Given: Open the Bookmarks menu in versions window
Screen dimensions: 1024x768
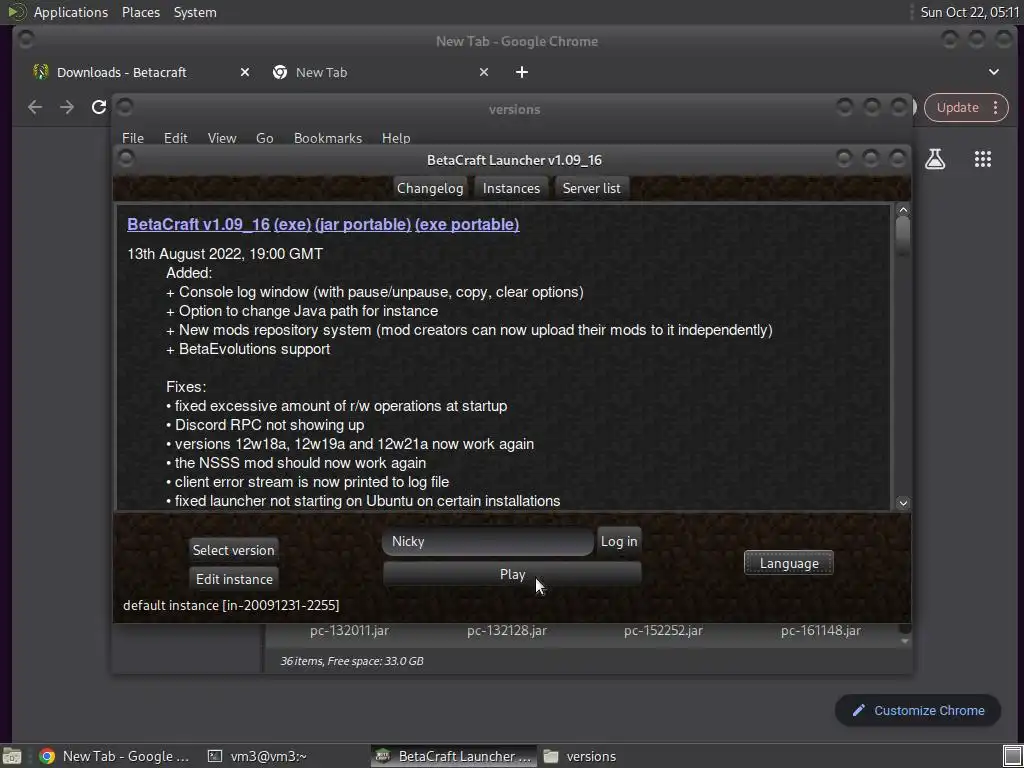Looking at the screenshot, I should point(328,138).
